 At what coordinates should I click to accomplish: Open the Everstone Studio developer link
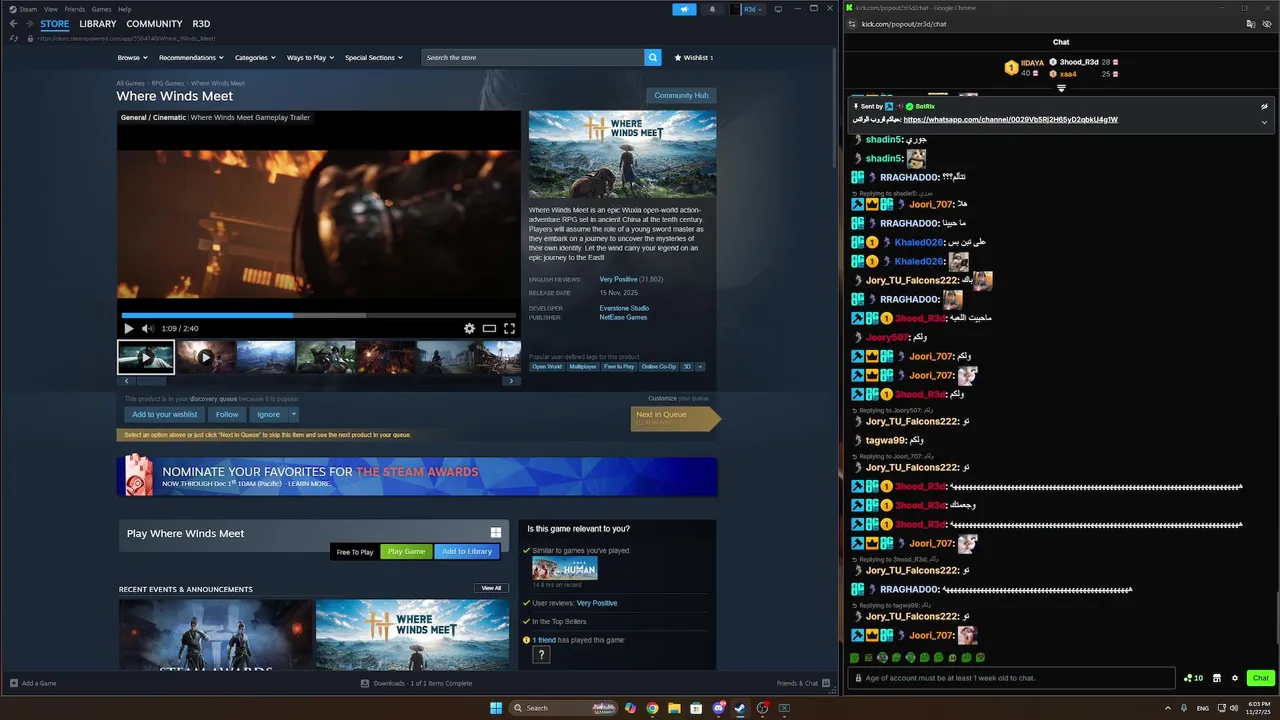coord(624,308)
